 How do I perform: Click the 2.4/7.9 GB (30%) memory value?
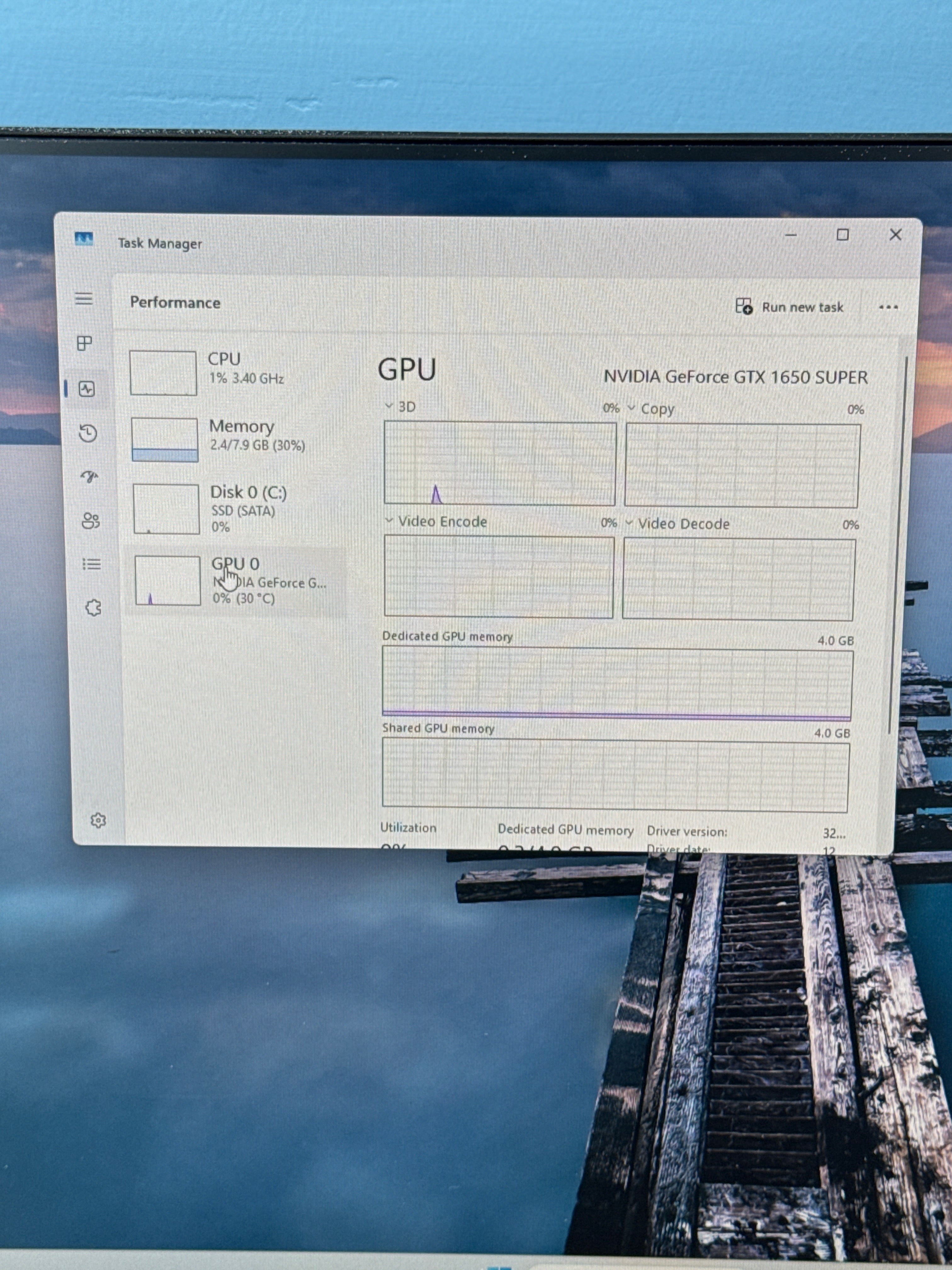257,445
